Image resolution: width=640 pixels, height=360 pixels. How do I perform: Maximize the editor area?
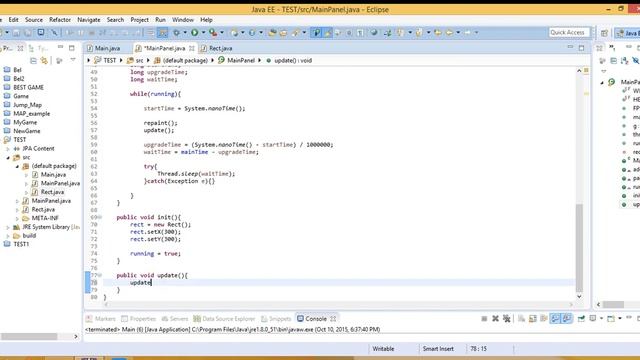click(x=581, y=48)
